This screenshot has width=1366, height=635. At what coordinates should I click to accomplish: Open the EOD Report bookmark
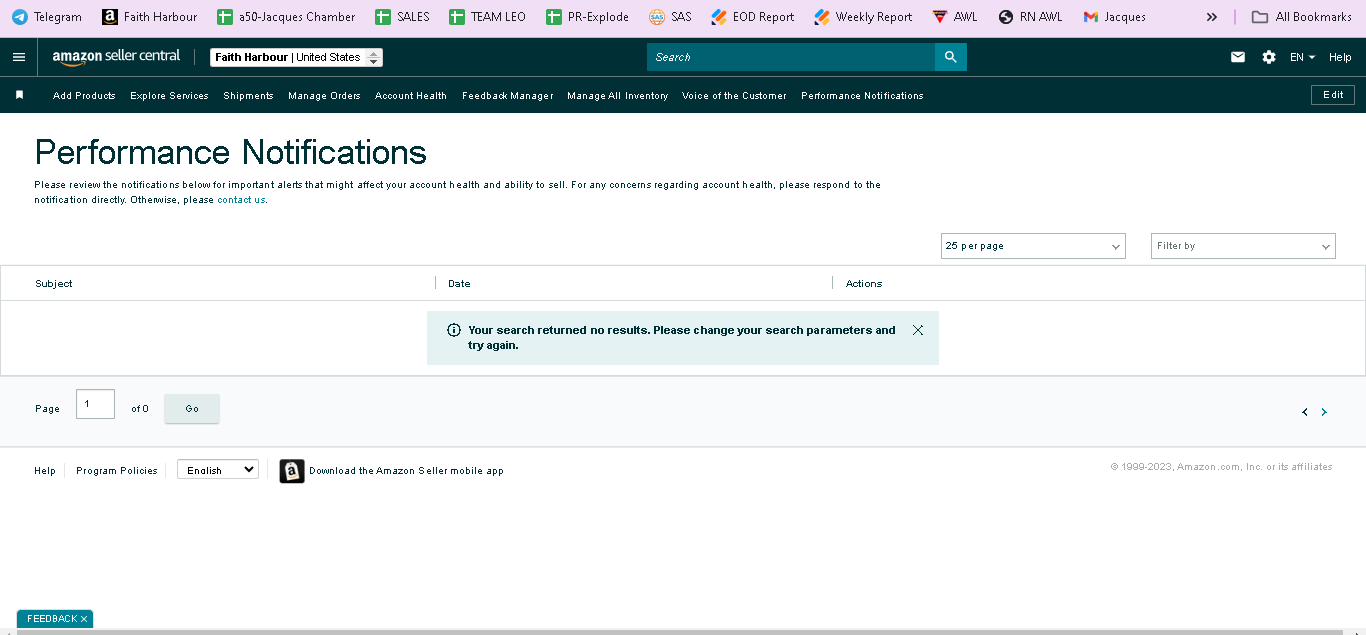pyautogui.click(x=752, y=17)
